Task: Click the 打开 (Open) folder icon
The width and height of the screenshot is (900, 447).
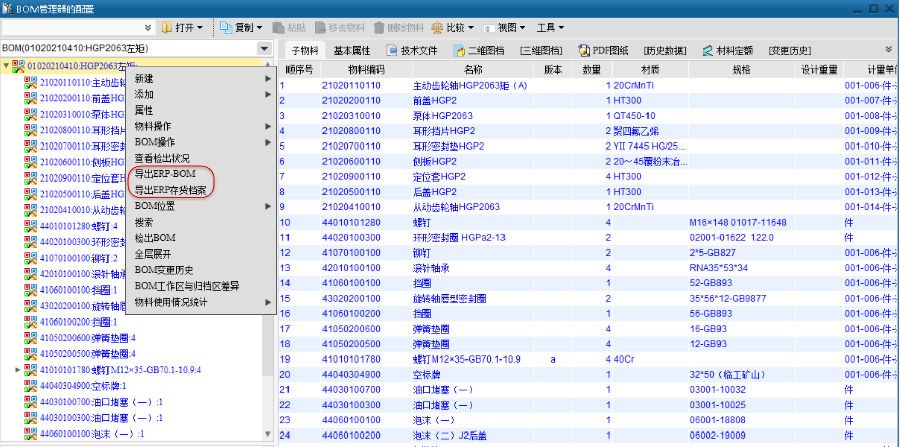Action: (x=169, y=27)
